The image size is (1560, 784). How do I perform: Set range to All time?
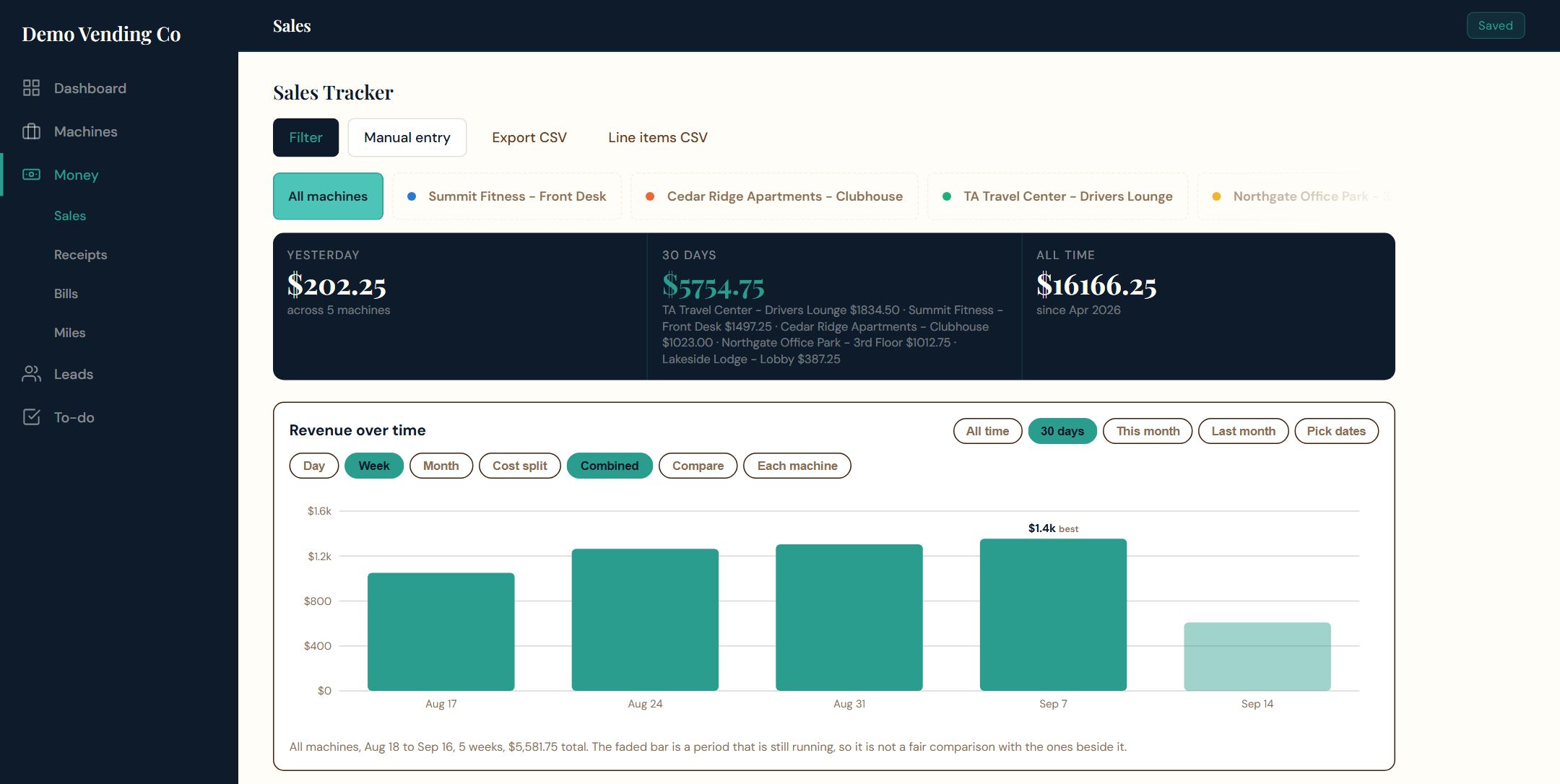[987, 431]
